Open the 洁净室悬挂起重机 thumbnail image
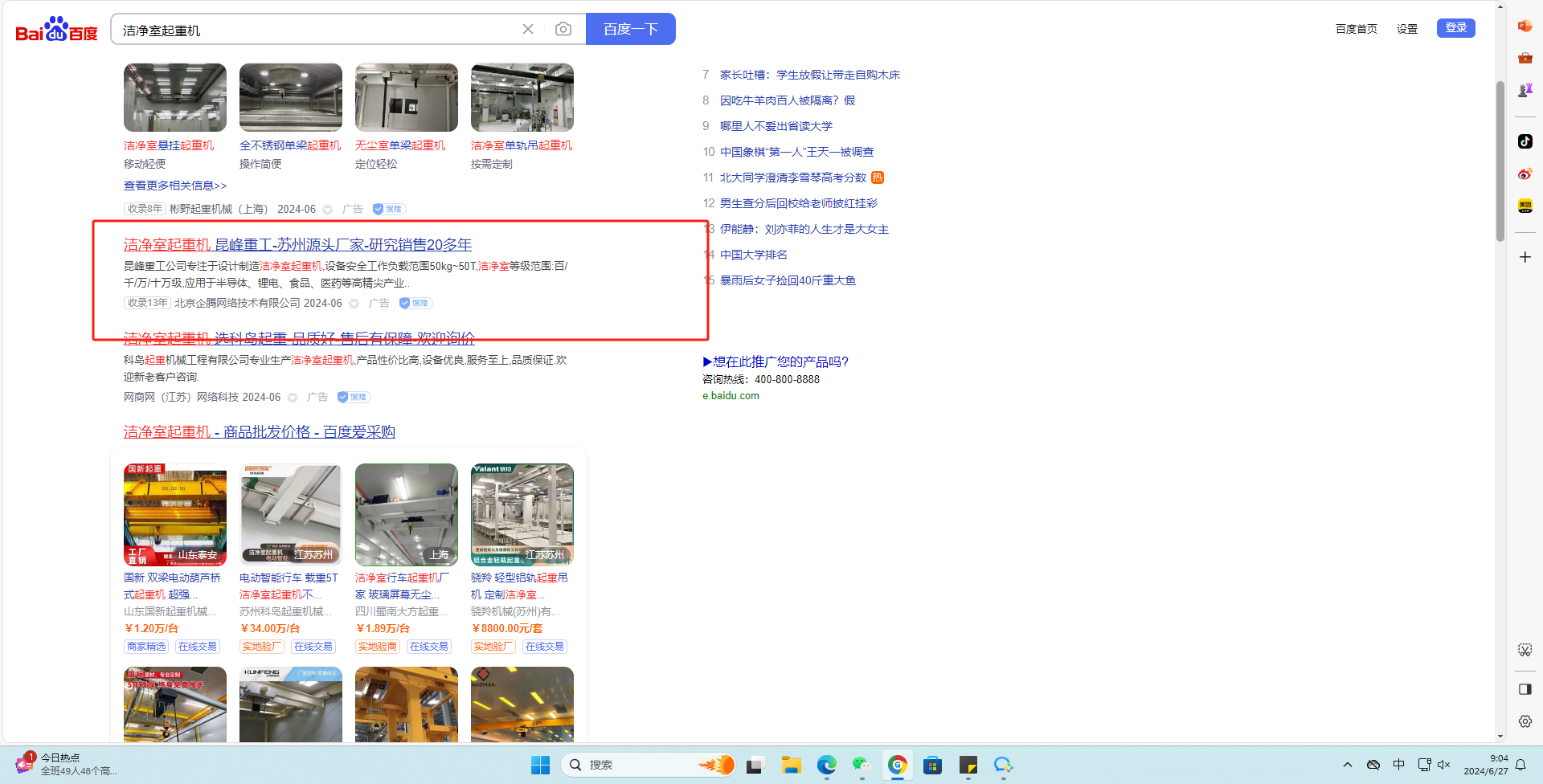1543x784 pixels. (175, 98)
